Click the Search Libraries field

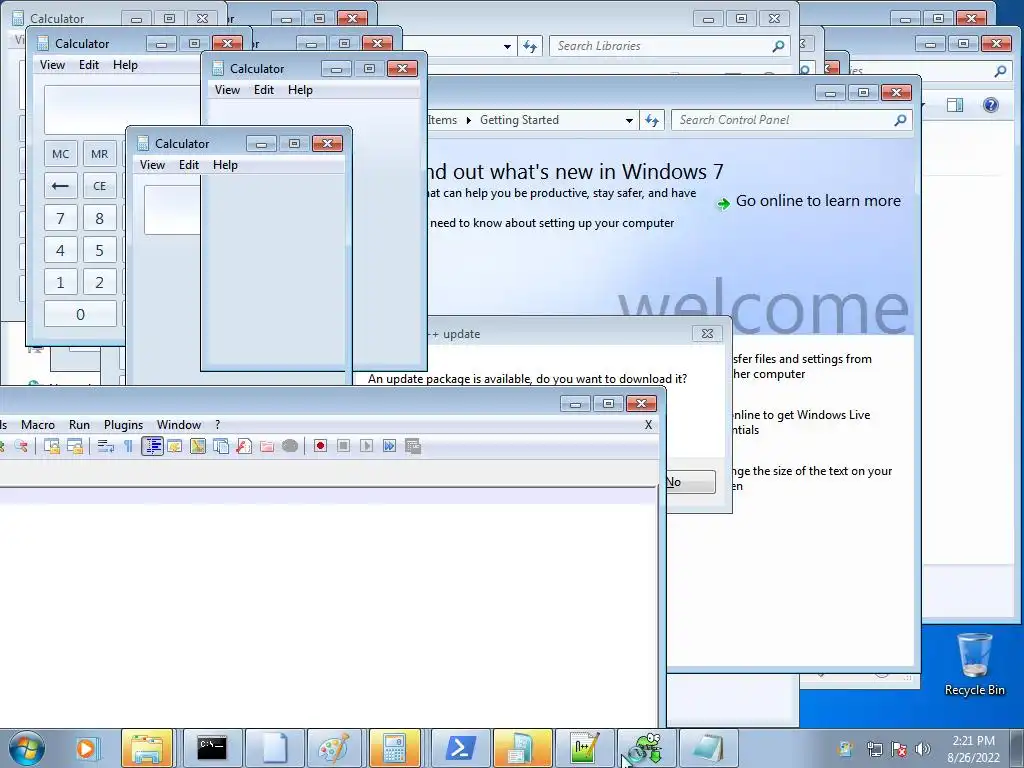[669, 46]
